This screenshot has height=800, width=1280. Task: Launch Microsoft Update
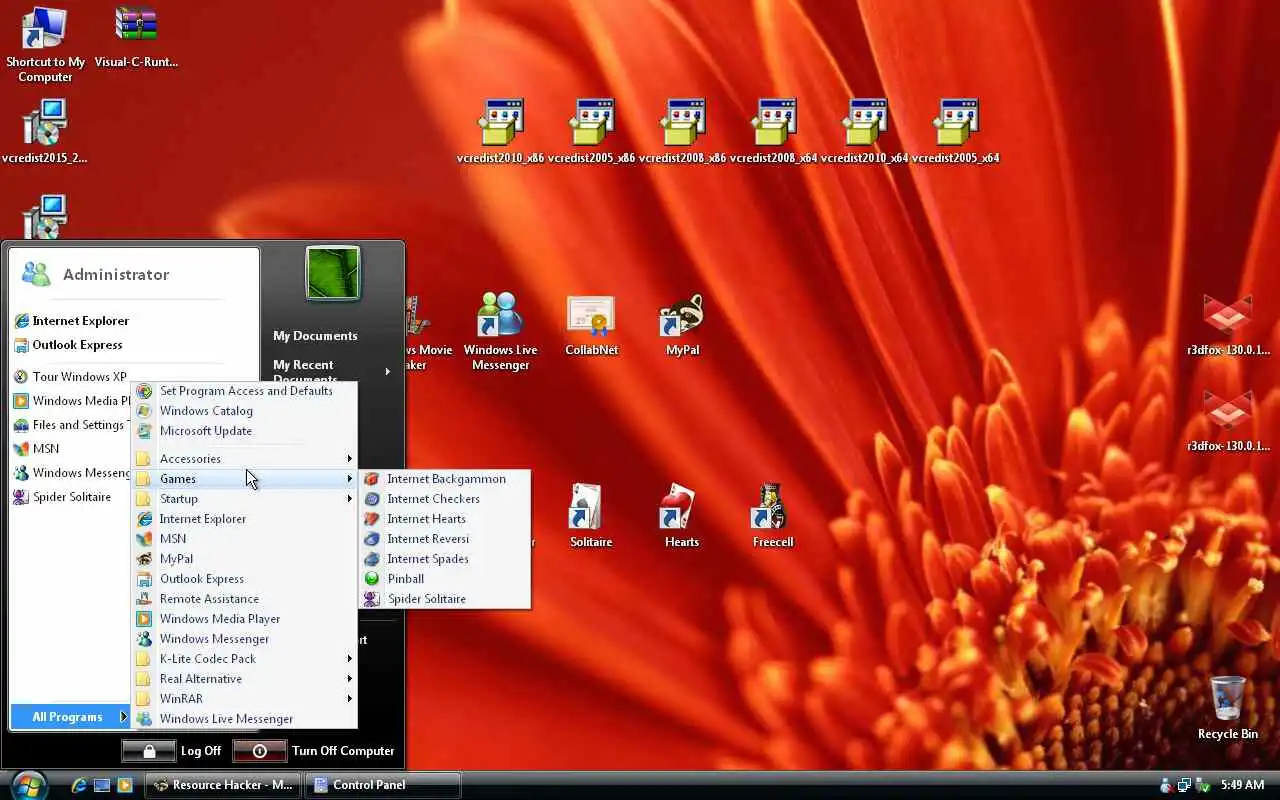[x=245, y=431]
